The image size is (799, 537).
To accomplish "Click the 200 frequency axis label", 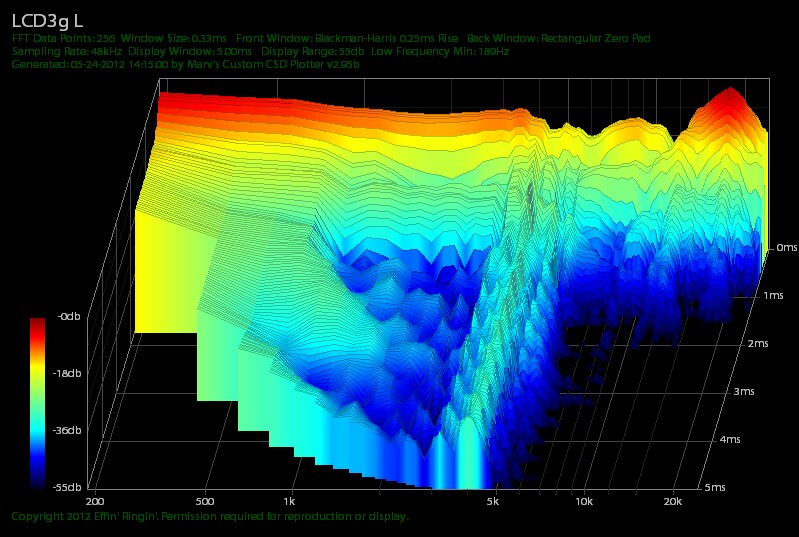I will (96, 502).
